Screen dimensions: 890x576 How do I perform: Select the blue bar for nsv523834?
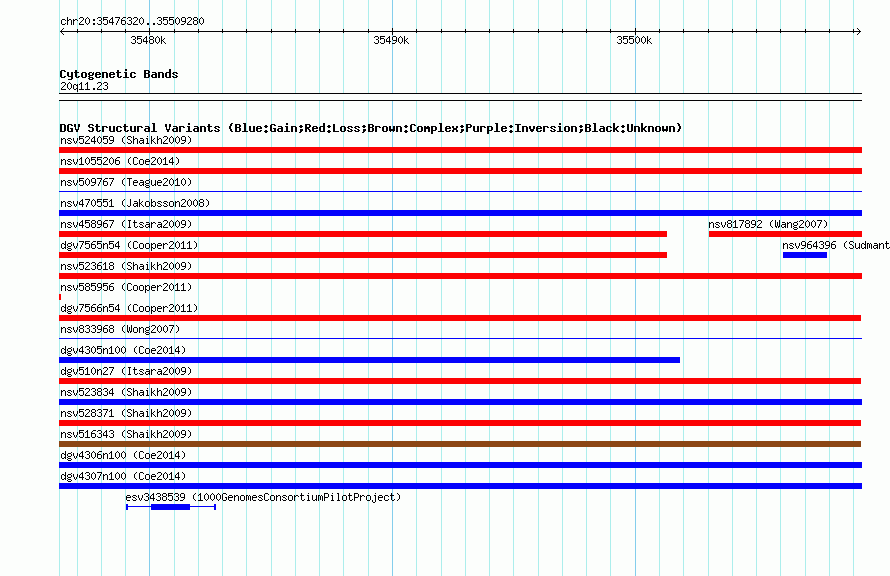[x=460, y=402]
